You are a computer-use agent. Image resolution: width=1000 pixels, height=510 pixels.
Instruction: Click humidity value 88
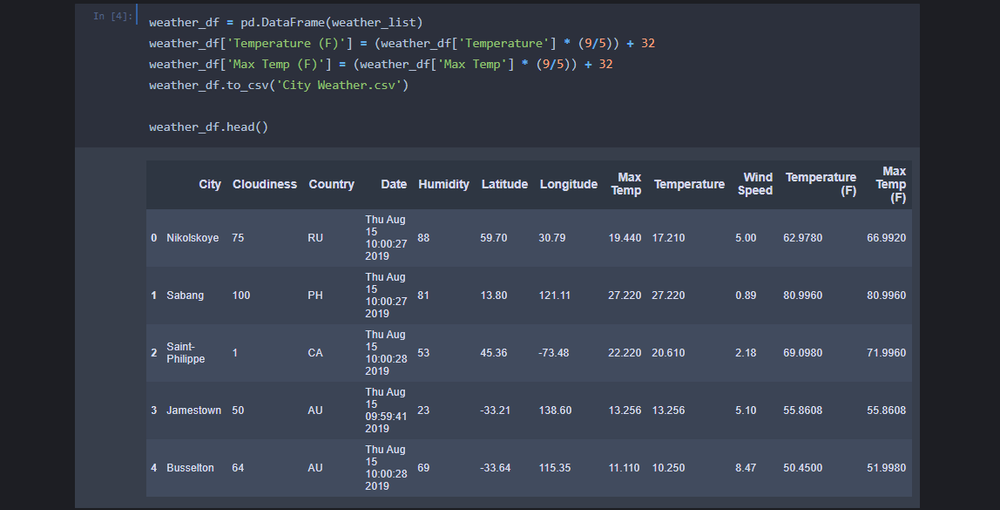(423, 238)
